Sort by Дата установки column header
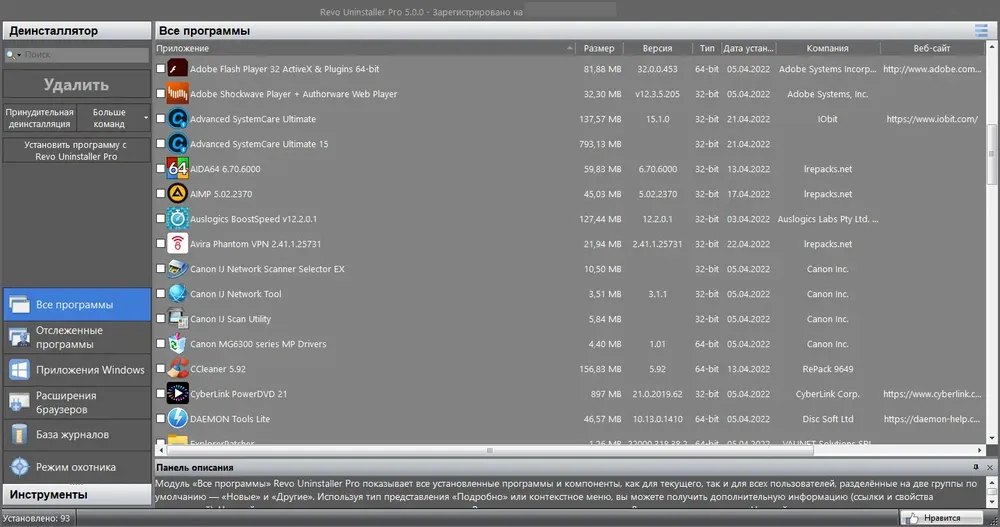The width and height of the screenshot is (1000, 527). [x=749, y=48]
